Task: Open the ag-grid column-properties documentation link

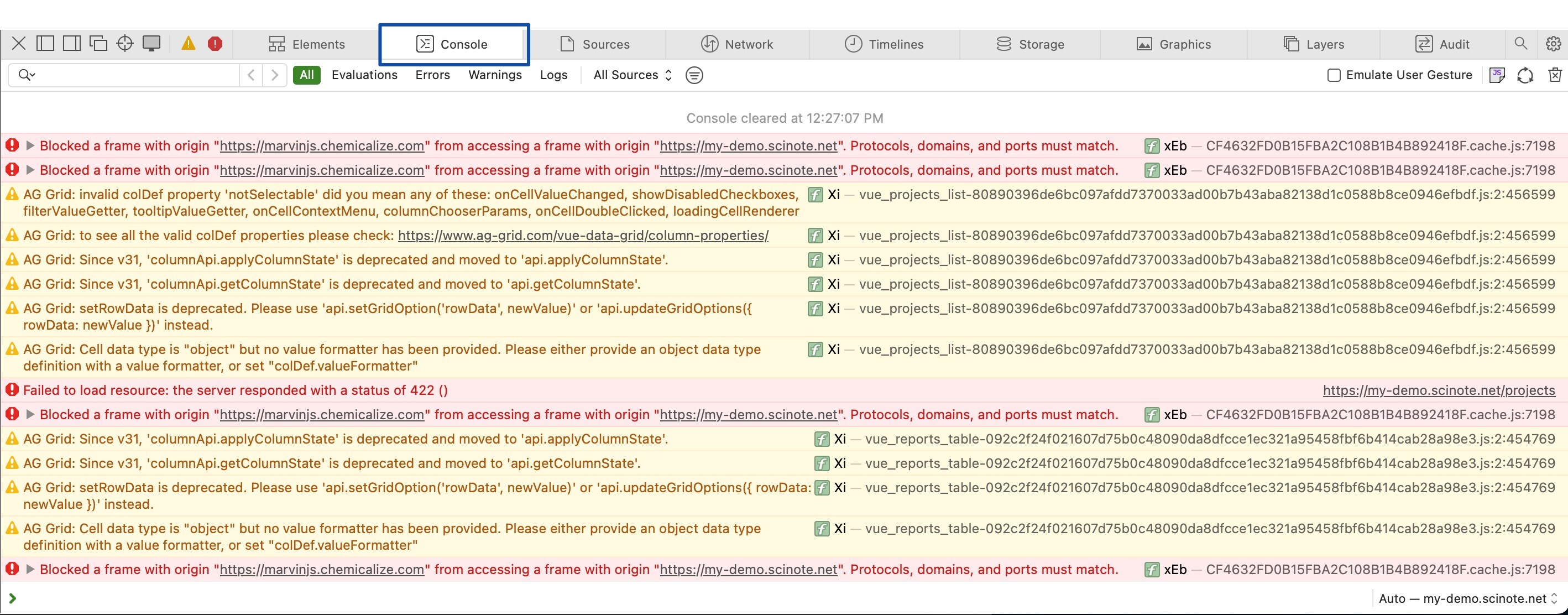Action: click(x=583, y=236)
